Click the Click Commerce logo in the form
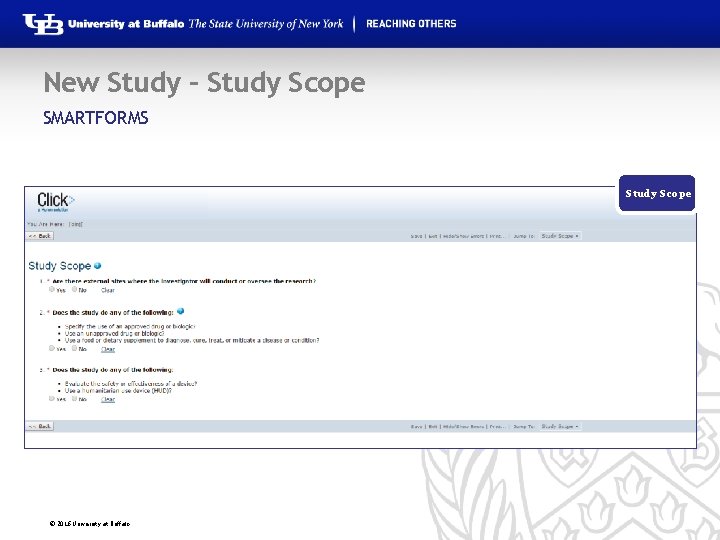This screenshot has width=720, height=540. tap(56, 202)
